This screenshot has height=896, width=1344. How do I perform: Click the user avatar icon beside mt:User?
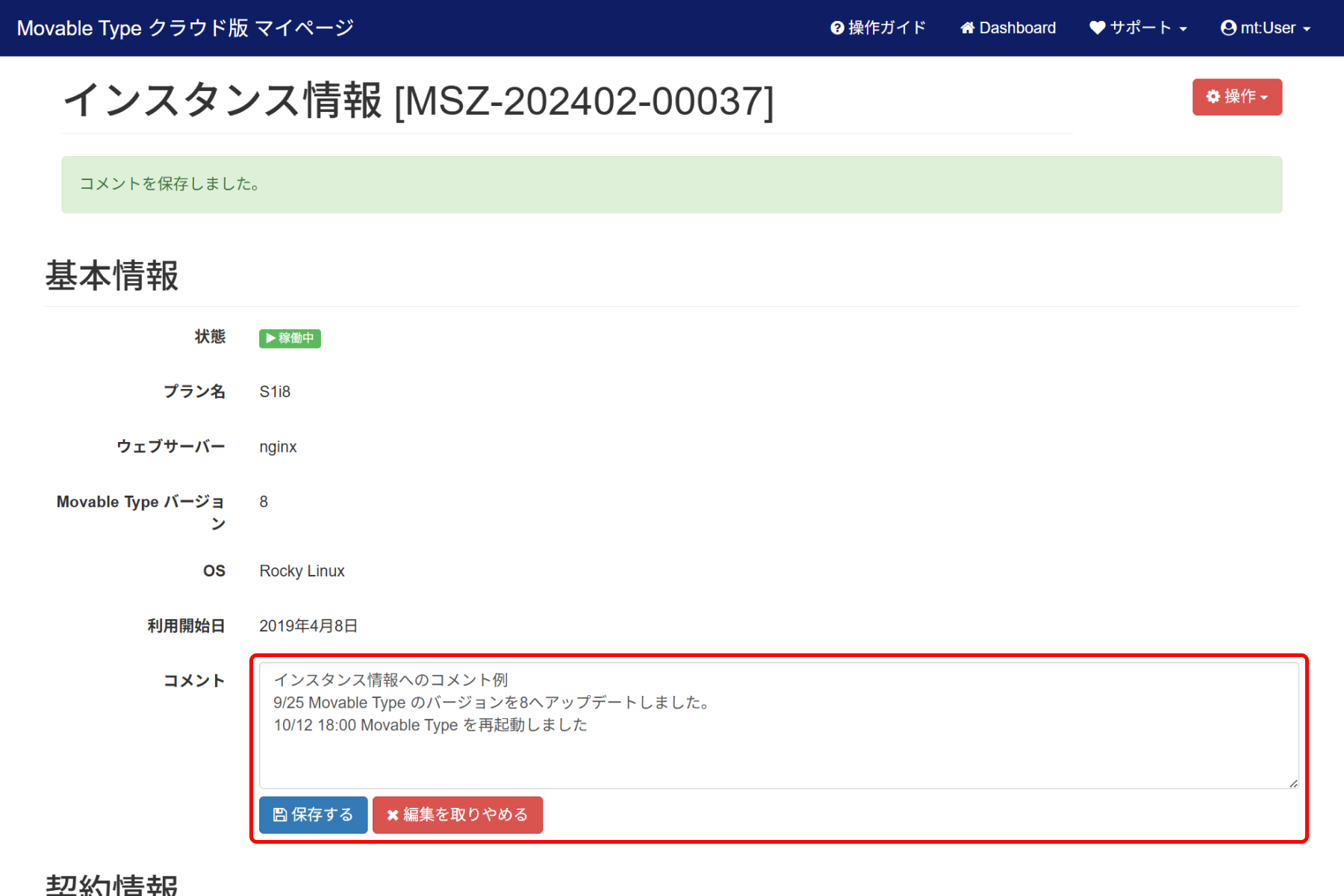pos(1228,28)
